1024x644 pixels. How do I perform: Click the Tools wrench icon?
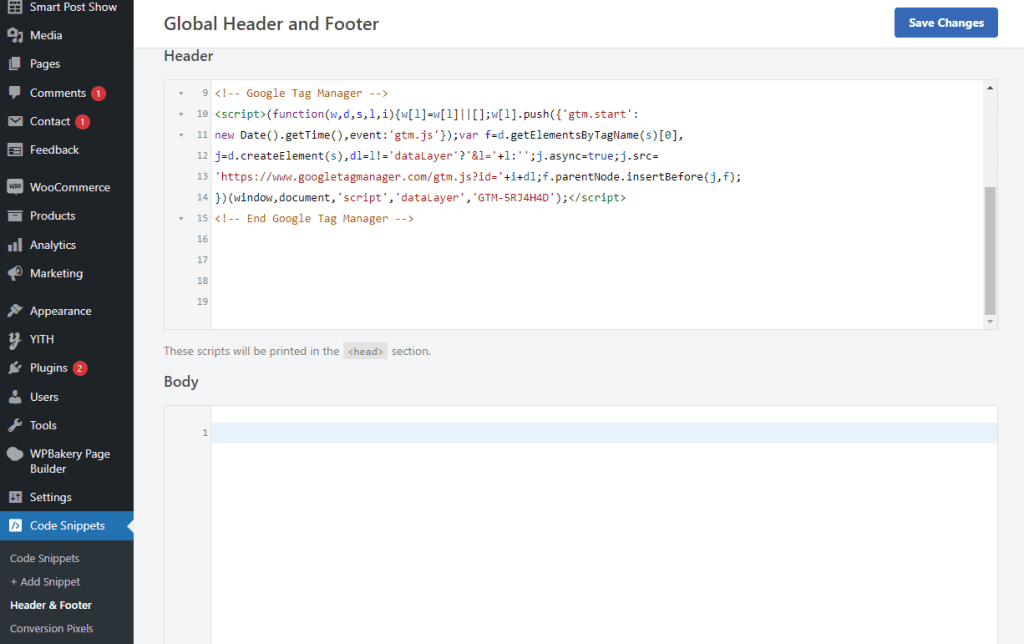click(x=15, y=425)
